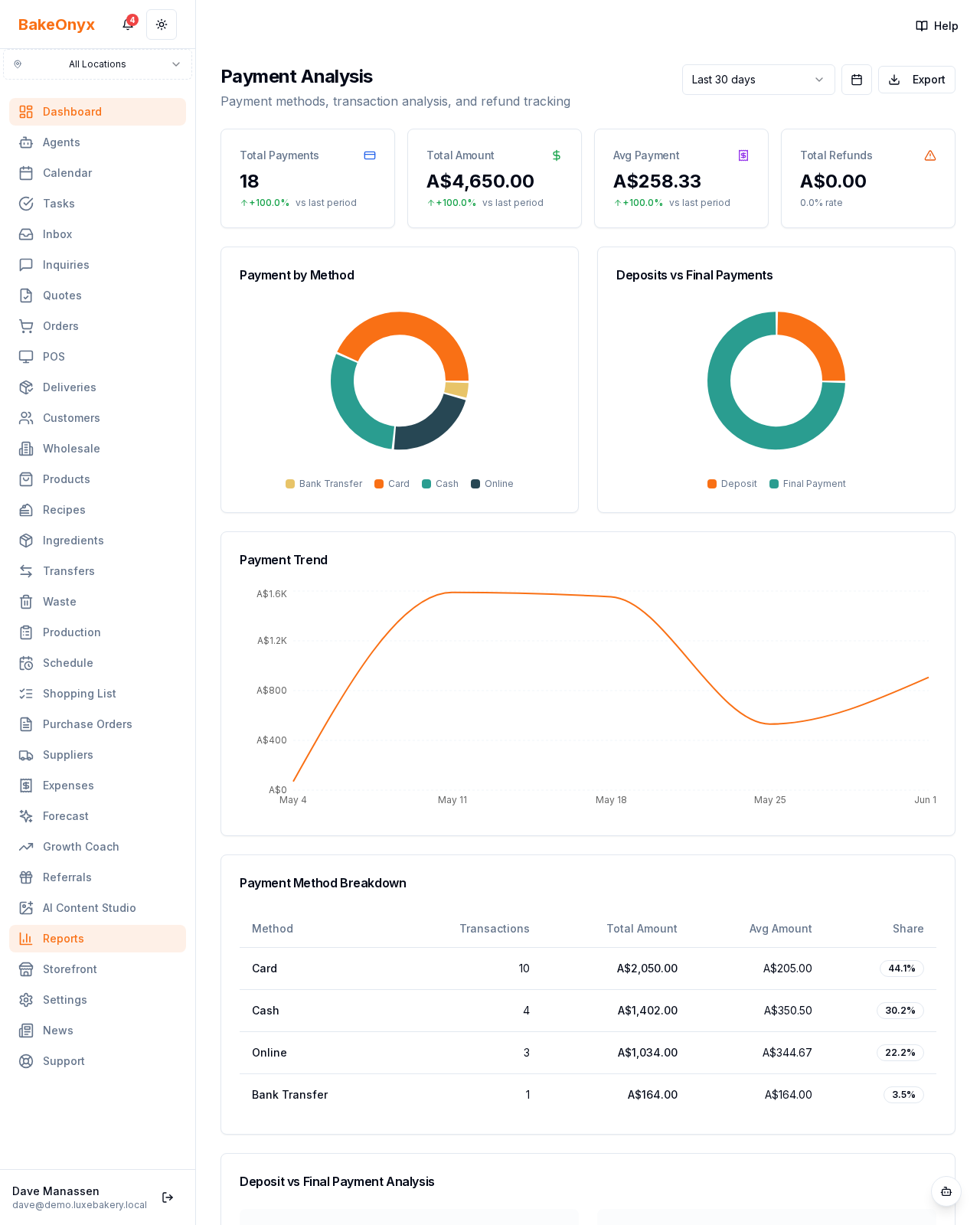Viewport: 980px width, 1225px height.
Task: Open News in the sidebar
Action: pos(97,1031)
